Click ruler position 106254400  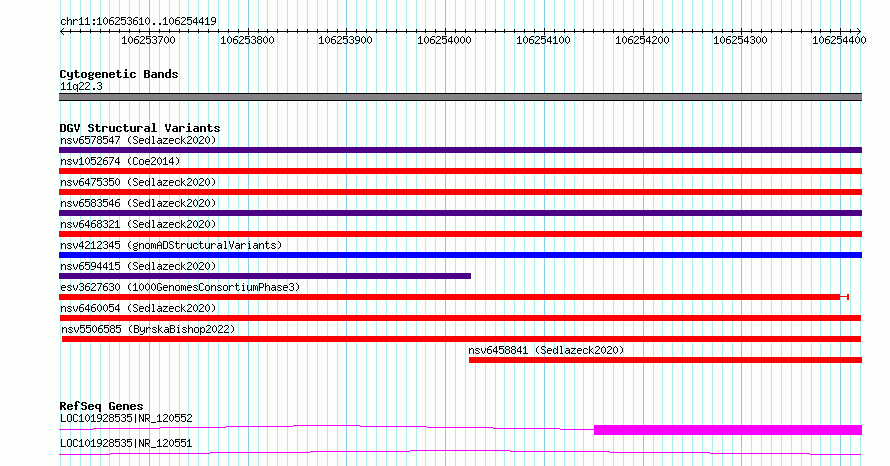pyautogui.click(x=839, y=40)
